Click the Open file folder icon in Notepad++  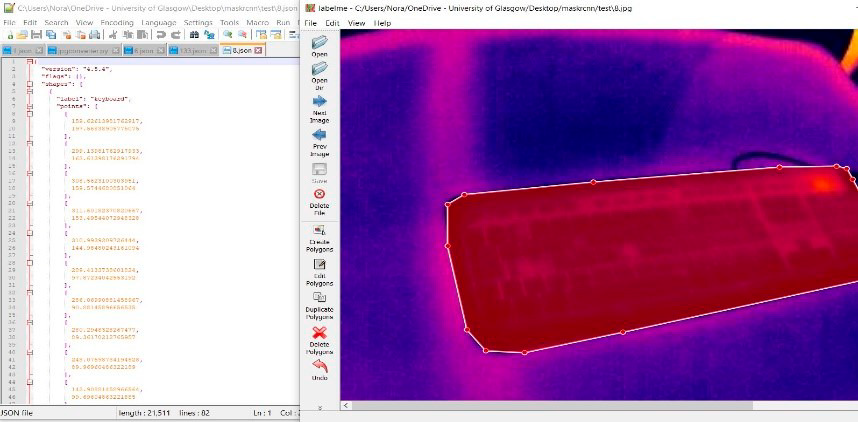pyautogui.click(x=22, y=35)
